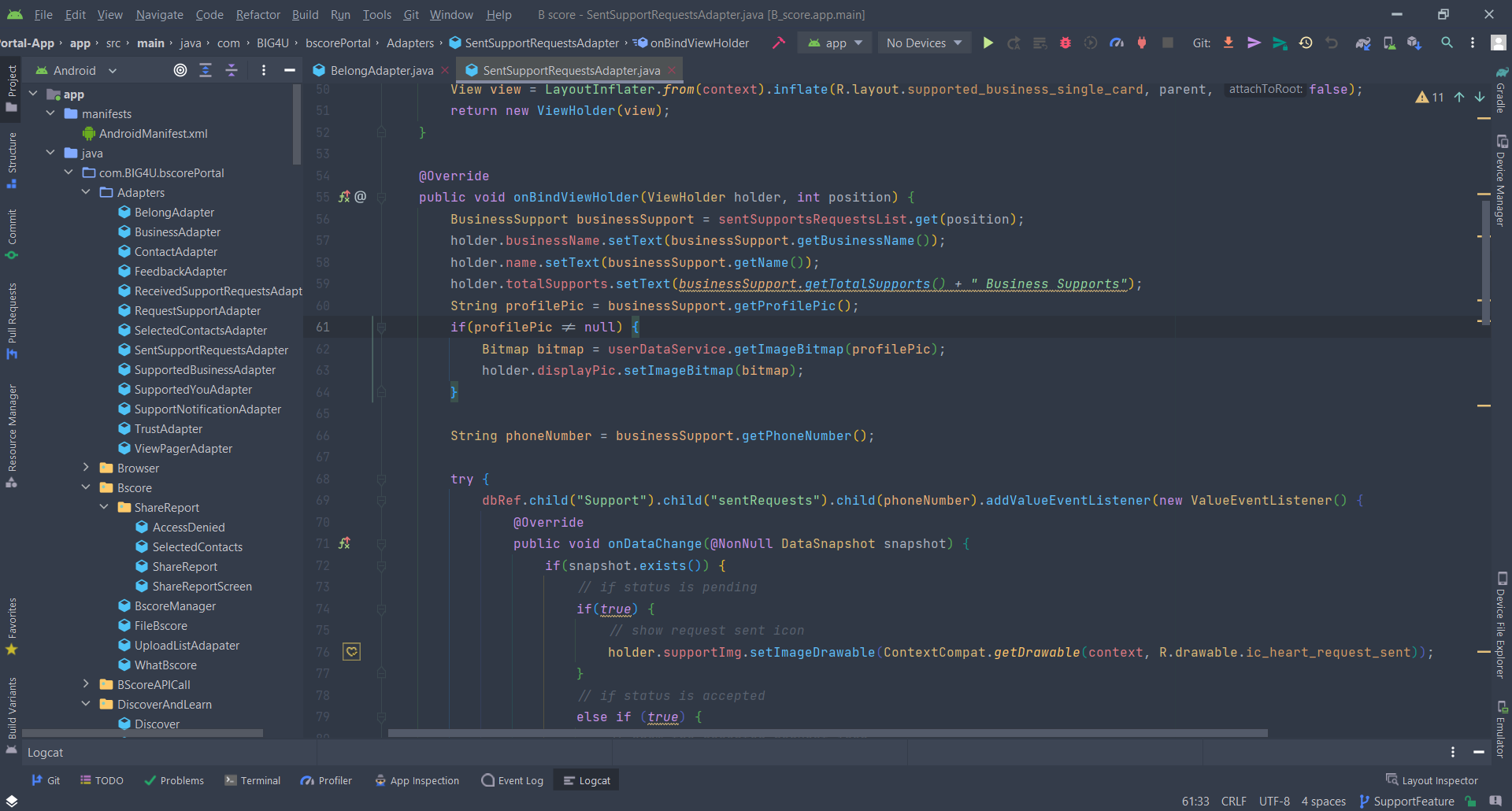Run the app using the green play icon
Screen dimensions: 1512x811
click(x=988, y=43)
